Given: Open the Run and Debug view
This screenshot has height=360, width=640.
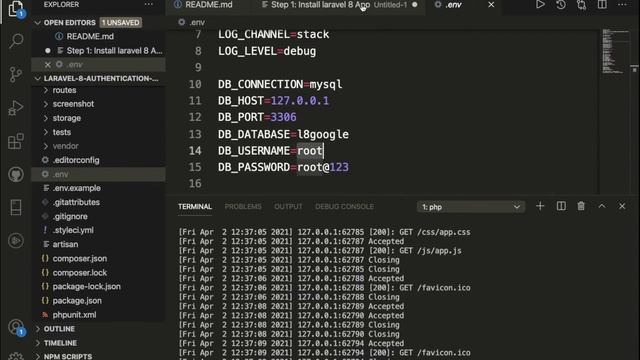Looking at the screenshot, I should (16, 108).
